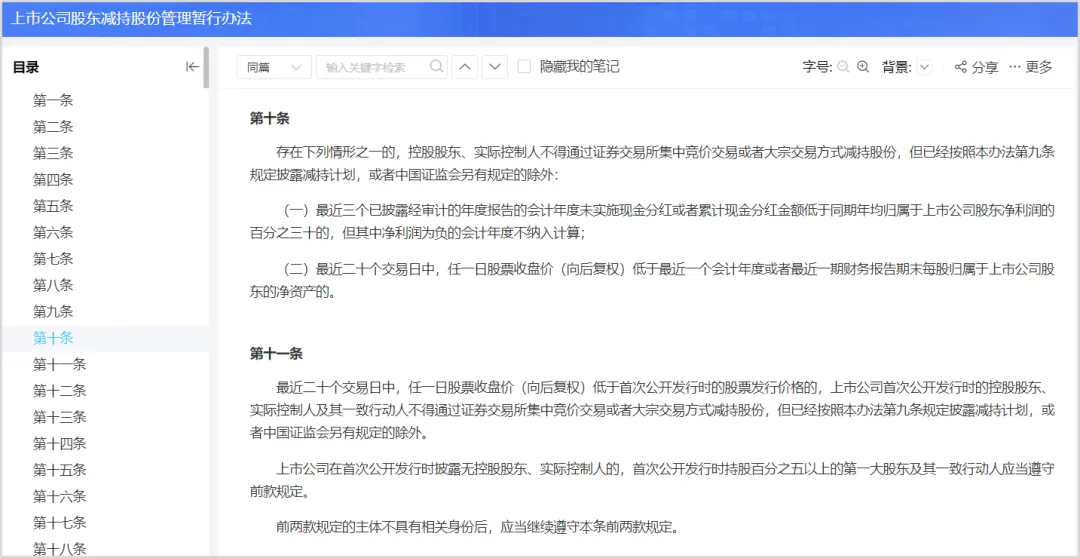This screenshot has height=558, width=1080.
Task: Jump to 第十一条 in the contents
Action: click(x=60, y=364)
